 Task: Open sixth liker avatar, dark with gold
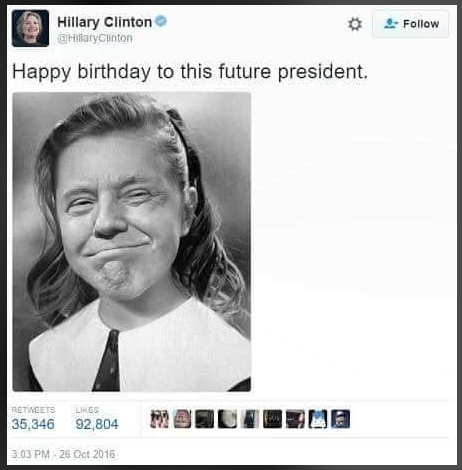click(273, 419)
